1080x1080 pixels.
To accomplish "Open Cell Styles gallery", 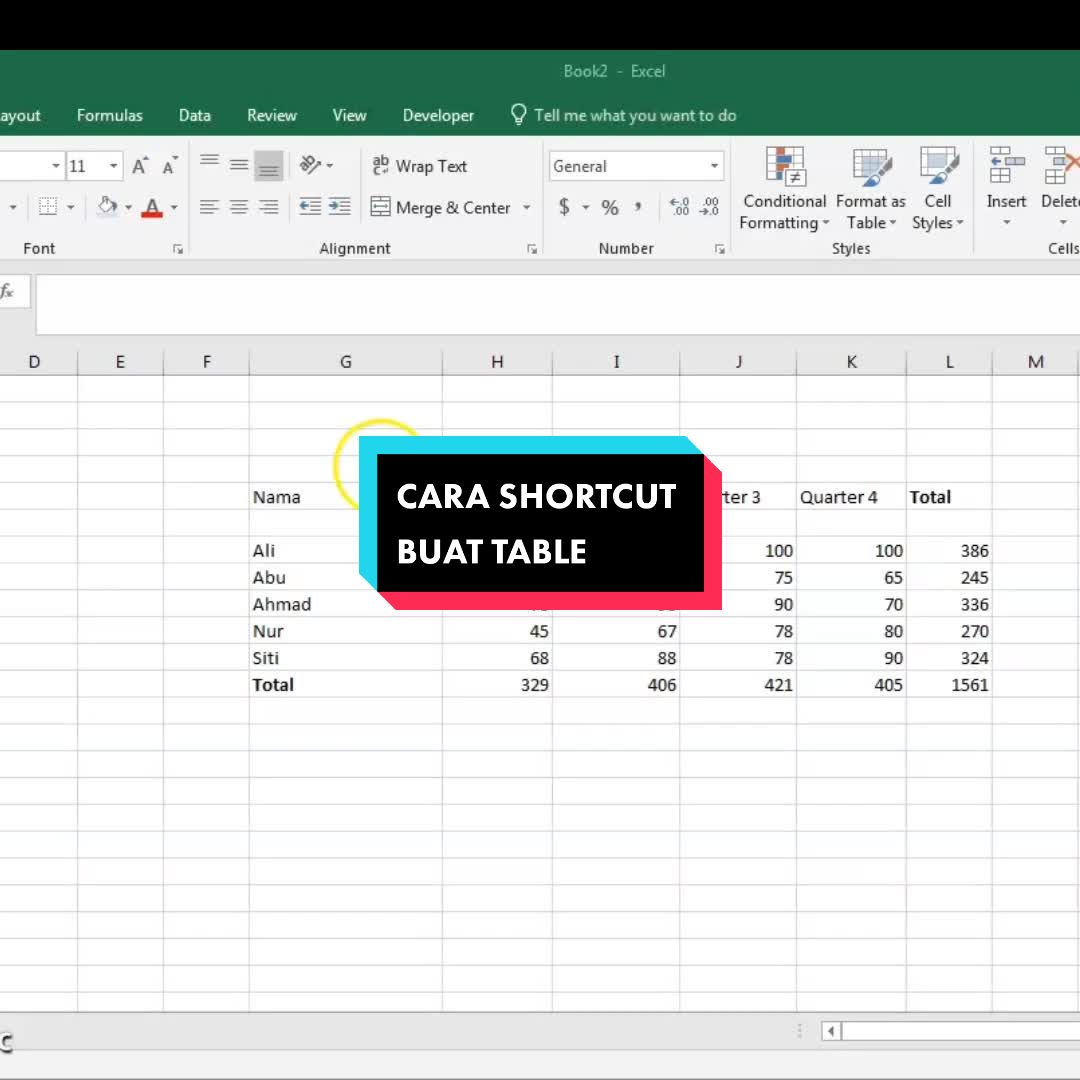I will [x=938, y=188].
